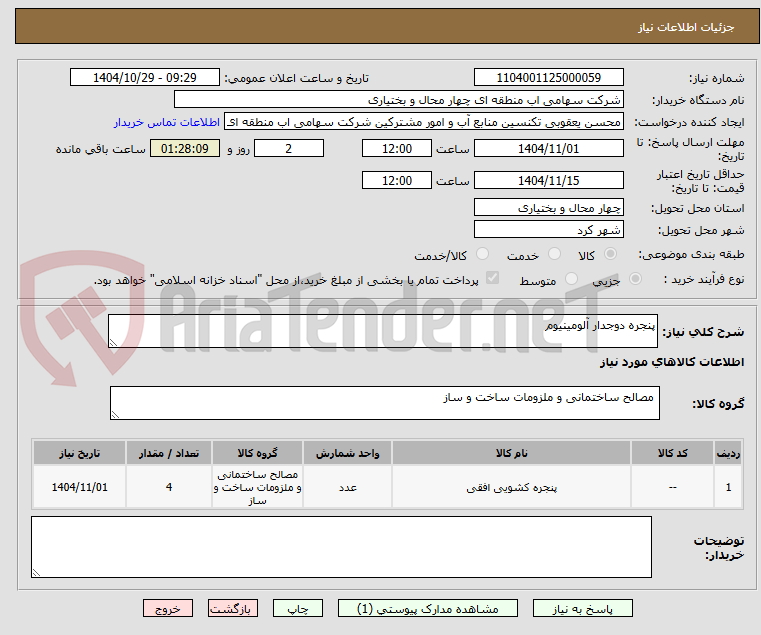The width and height of the screenshot is (761, 635).
Task: Click the خروج exit button
Action: tap(168, 608)
